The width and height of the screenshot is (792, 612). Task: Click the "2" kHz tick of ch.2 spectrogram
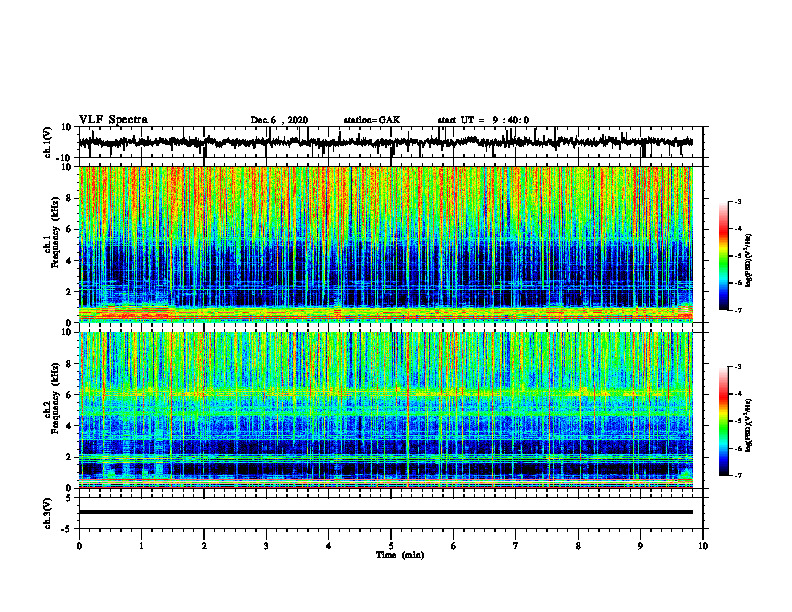point(69,457)
